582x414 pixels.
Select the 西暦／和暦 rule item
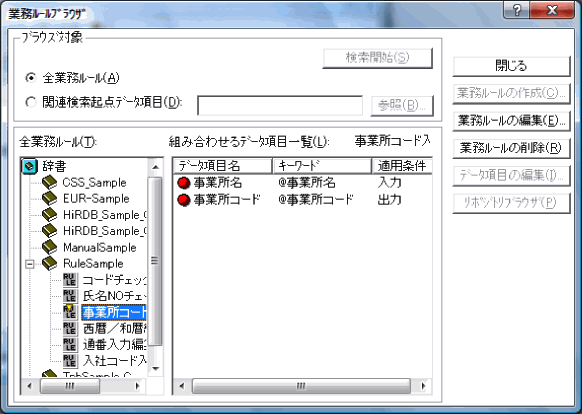(114, 328)
